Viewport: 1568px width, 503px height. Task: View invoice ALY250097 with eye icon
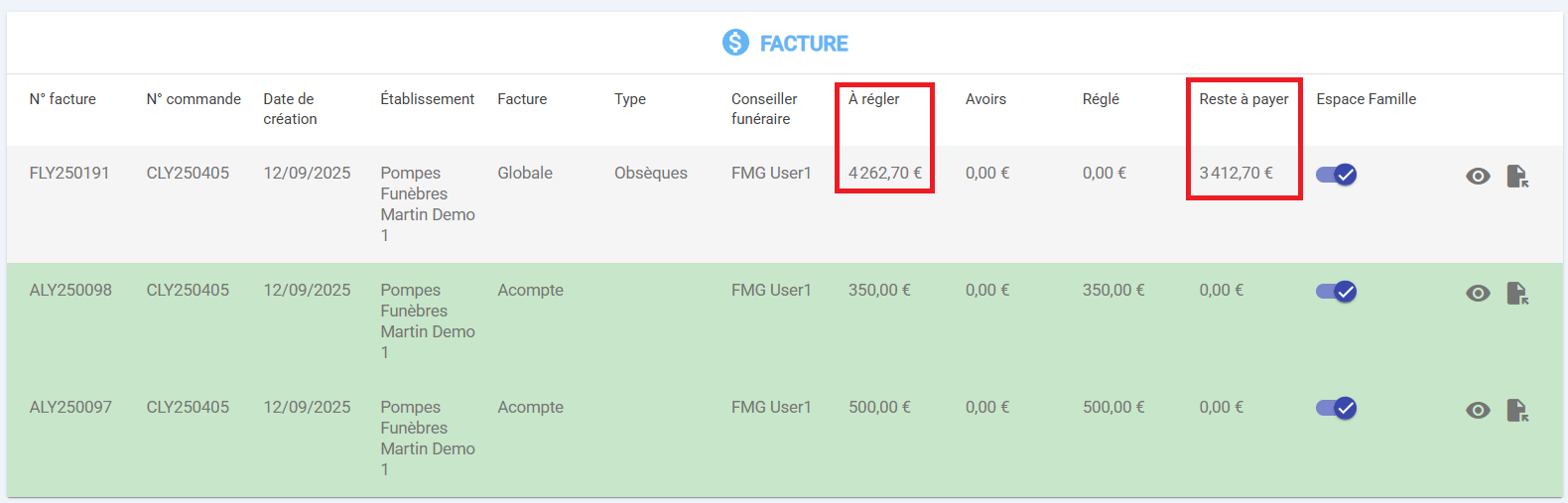1478,411
